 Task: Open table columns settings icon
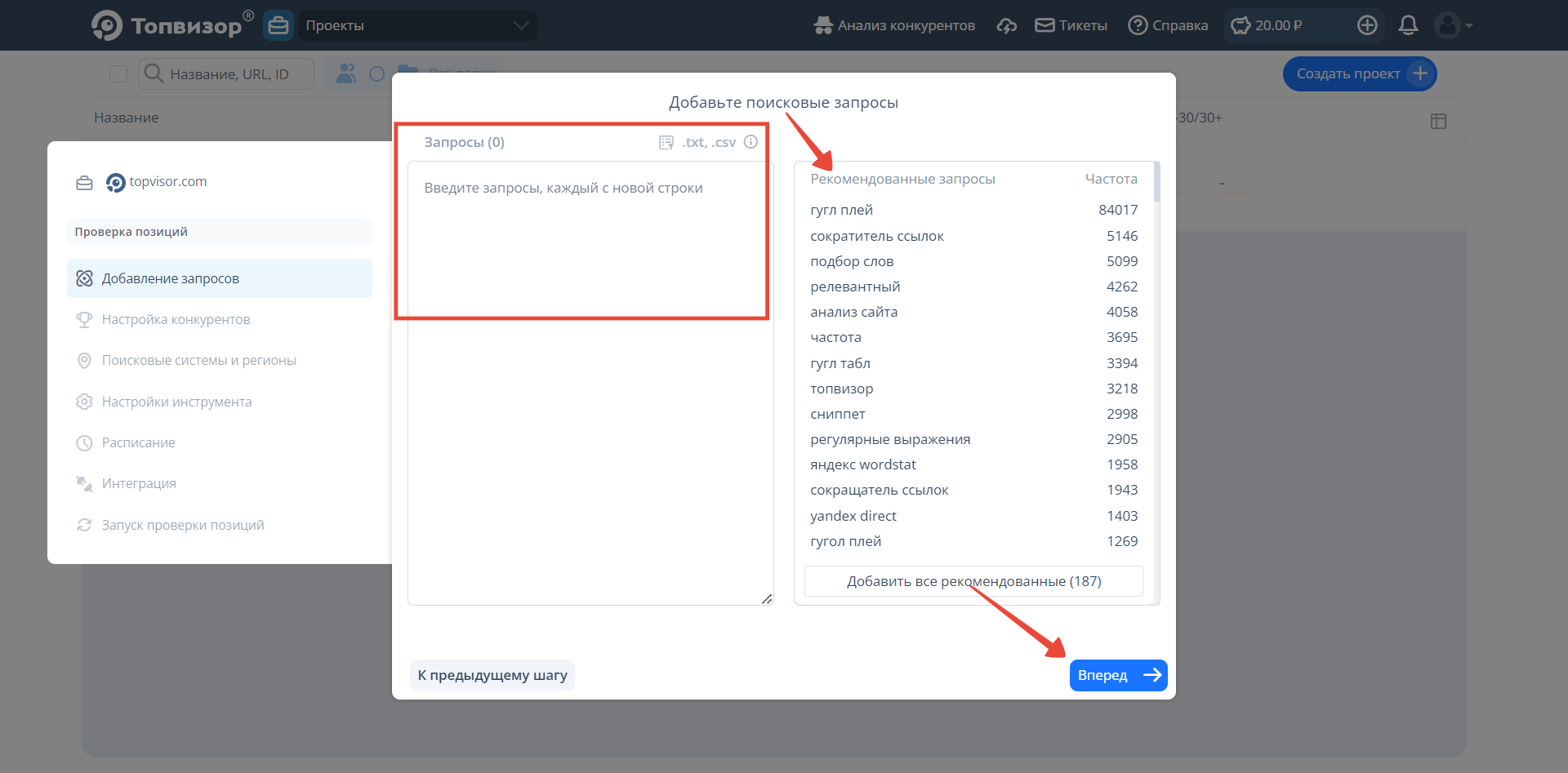click(1439, 121)
